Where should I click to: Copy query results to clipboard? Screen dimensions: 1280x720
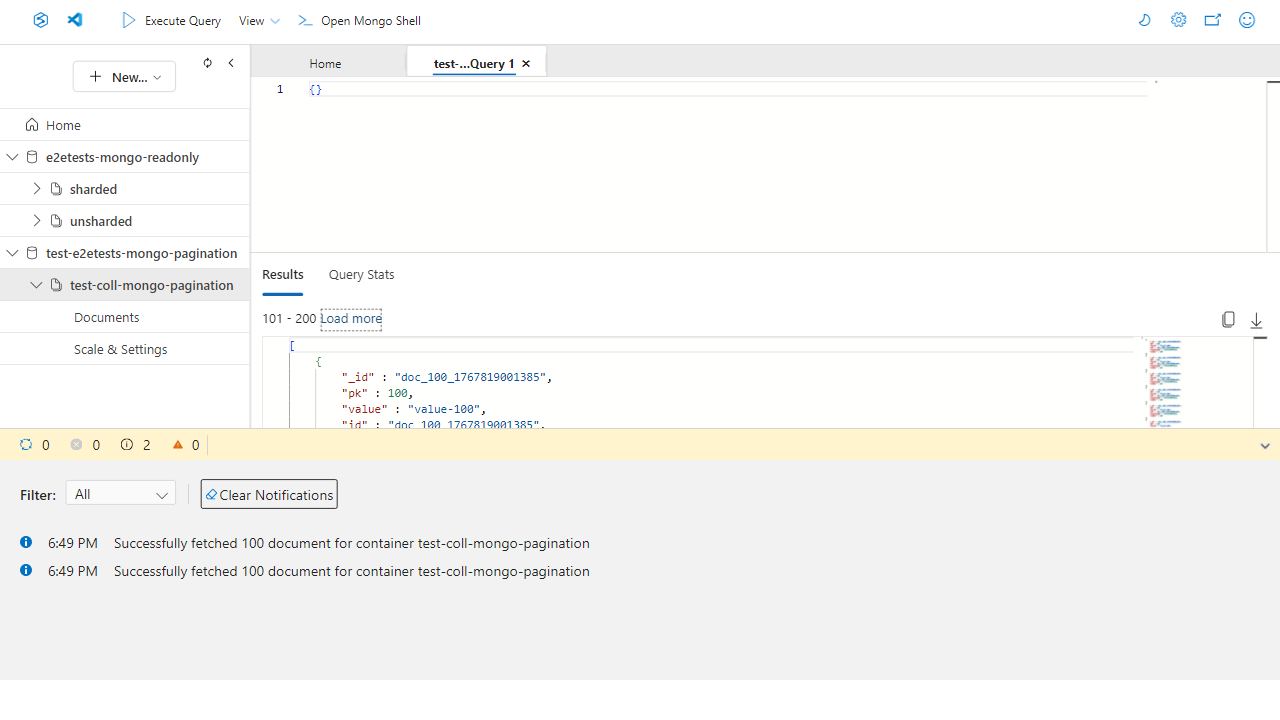1228,320
